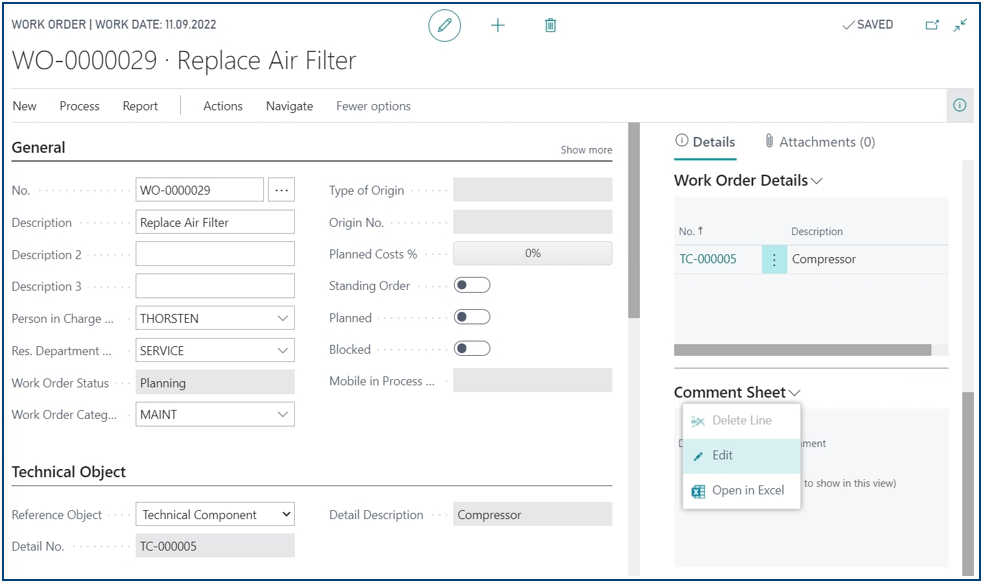Click the Description 3 input field
The image size is (984, 583).
[215, 286]
